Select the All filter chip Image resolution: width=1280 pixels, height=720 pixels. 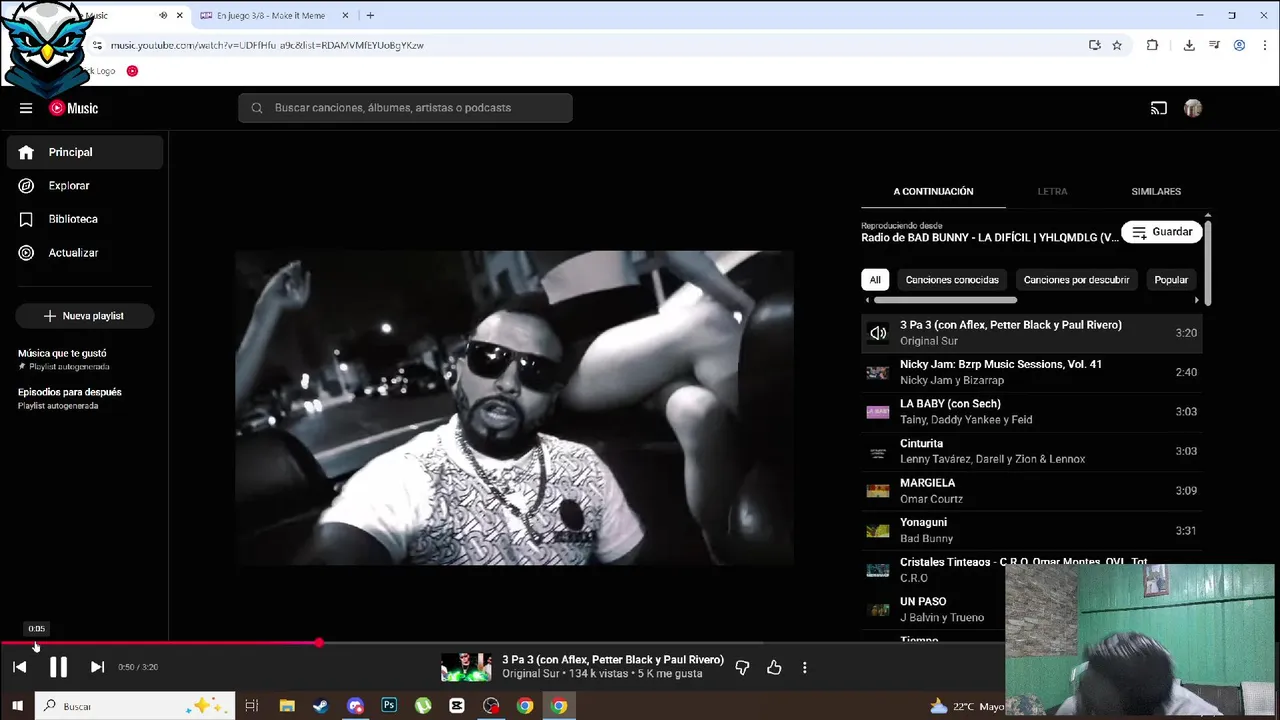pyautogui.click(x=875, y=280)
